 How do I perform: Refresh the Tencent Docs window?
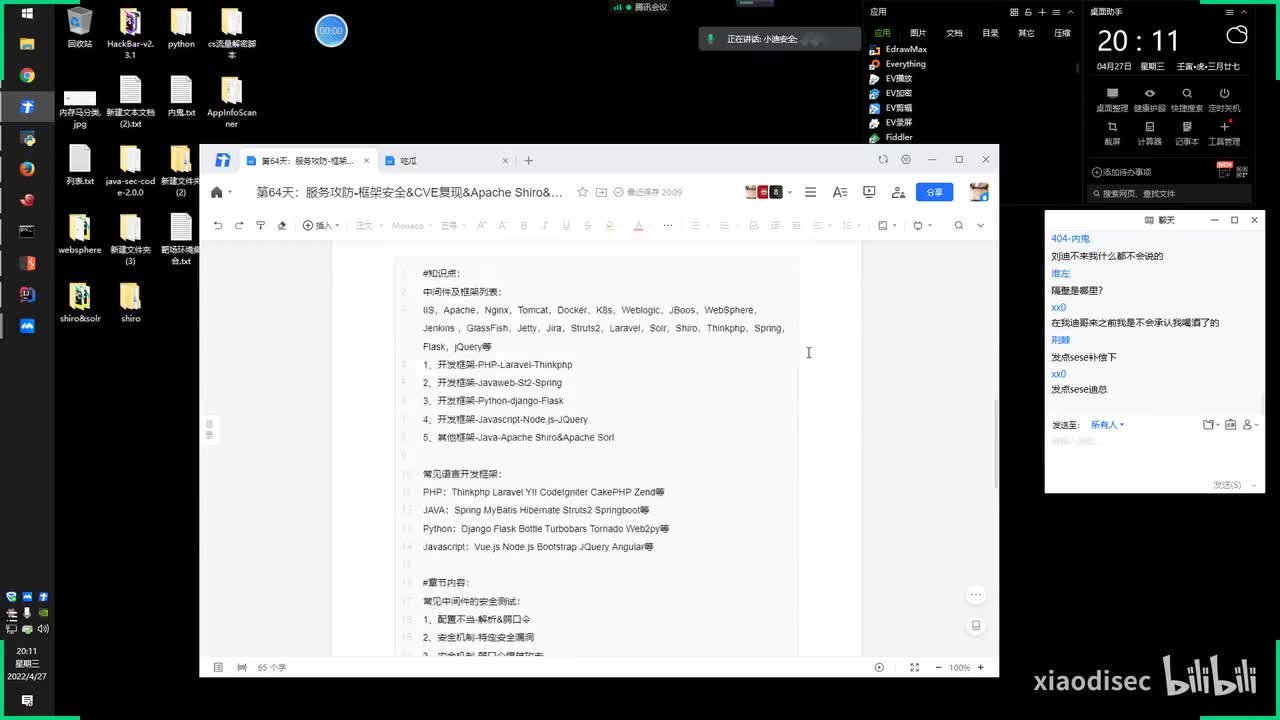click(883, 159)
